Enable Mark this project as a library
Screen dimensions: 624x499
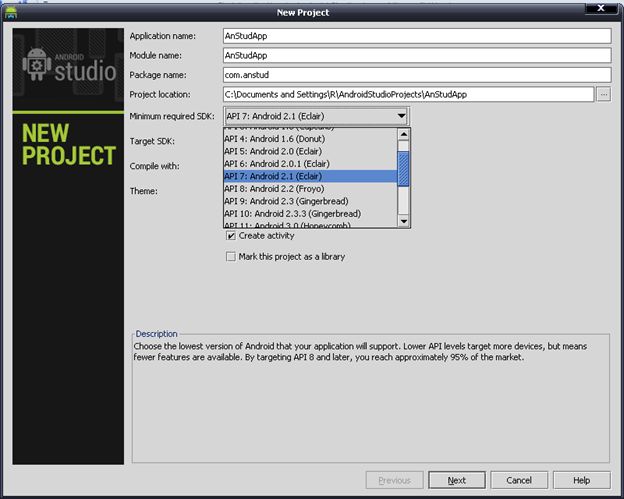tap(231, 257)
